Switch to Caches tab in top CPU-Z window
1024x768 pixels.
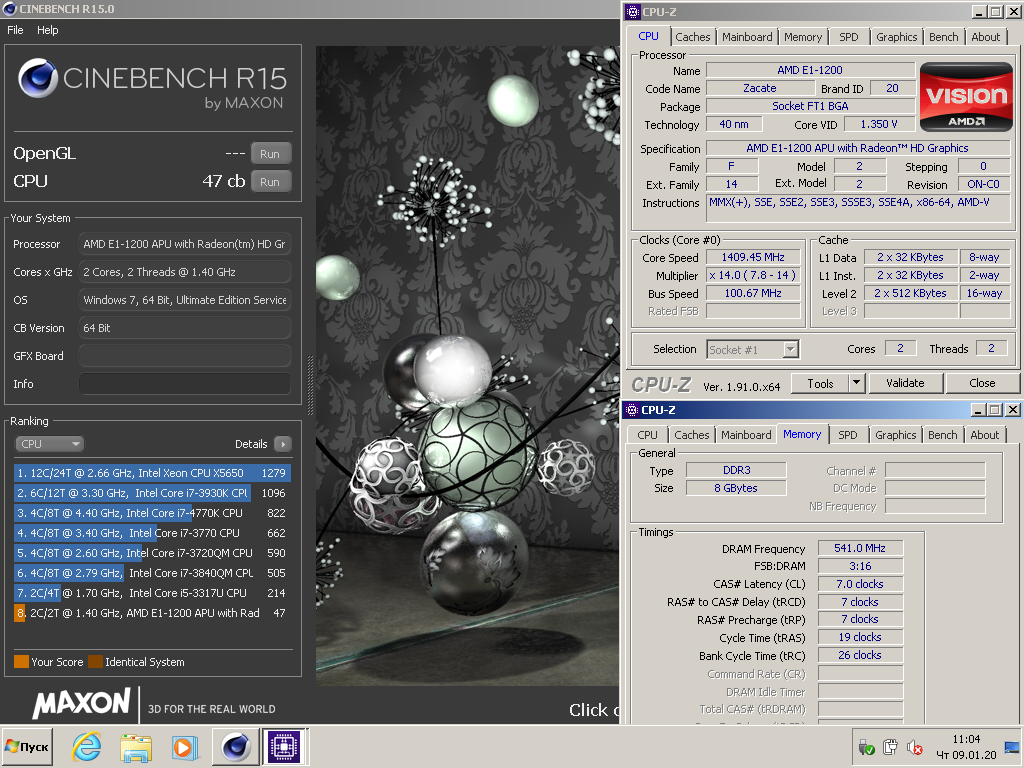[x=692, y=37]
